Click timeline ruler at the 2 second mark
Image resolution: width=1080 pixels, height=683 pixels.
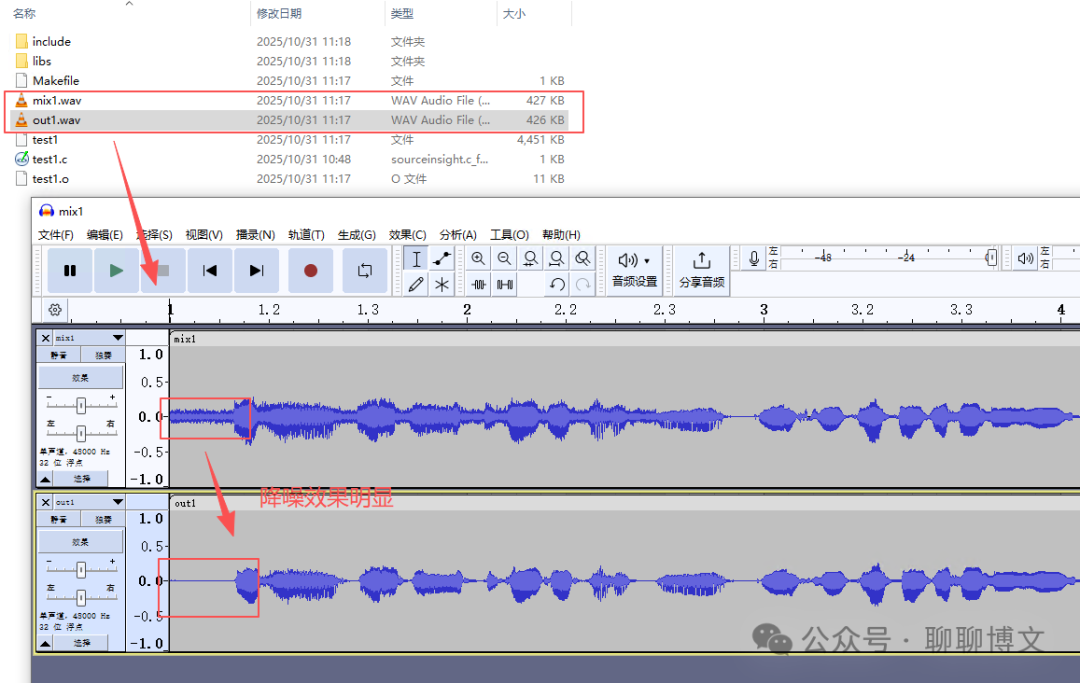point(467,311)
